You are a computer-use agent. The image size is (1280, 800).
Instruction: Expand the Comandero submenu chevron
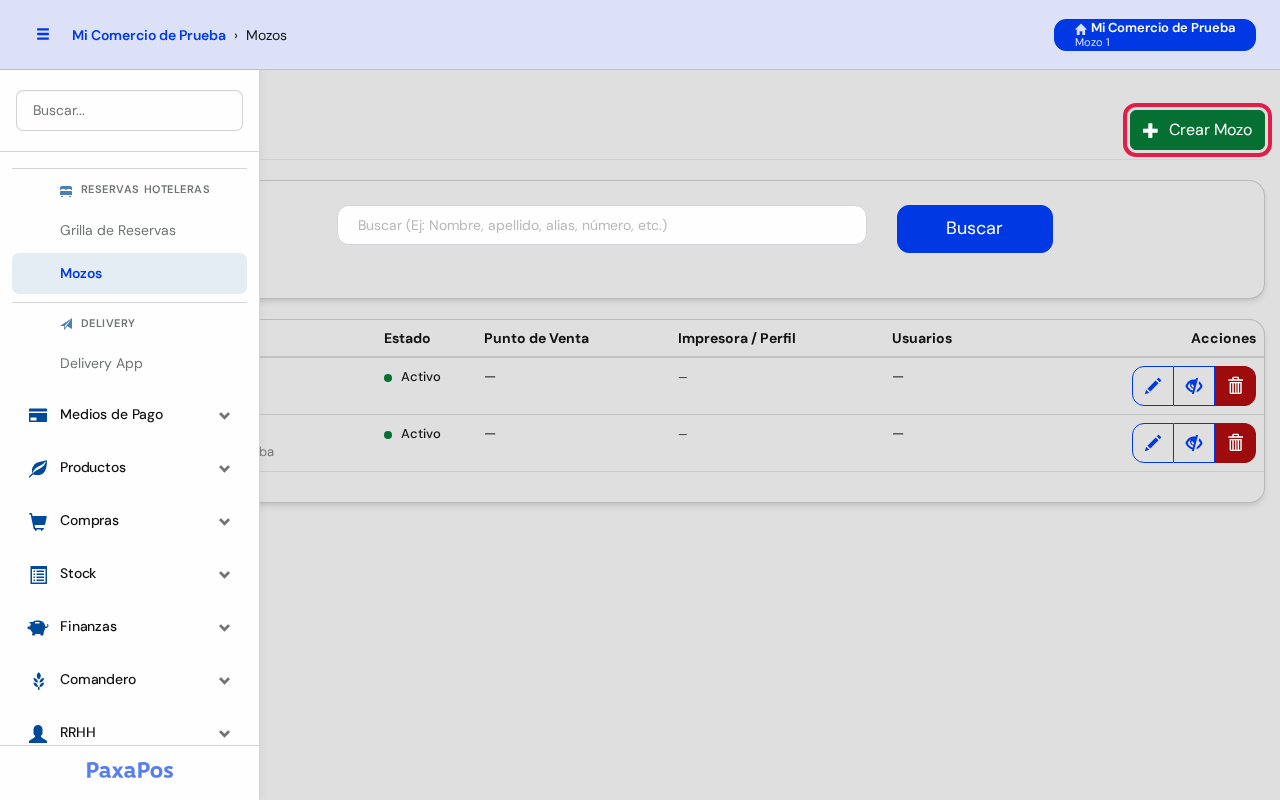click(x=225, y=680)
